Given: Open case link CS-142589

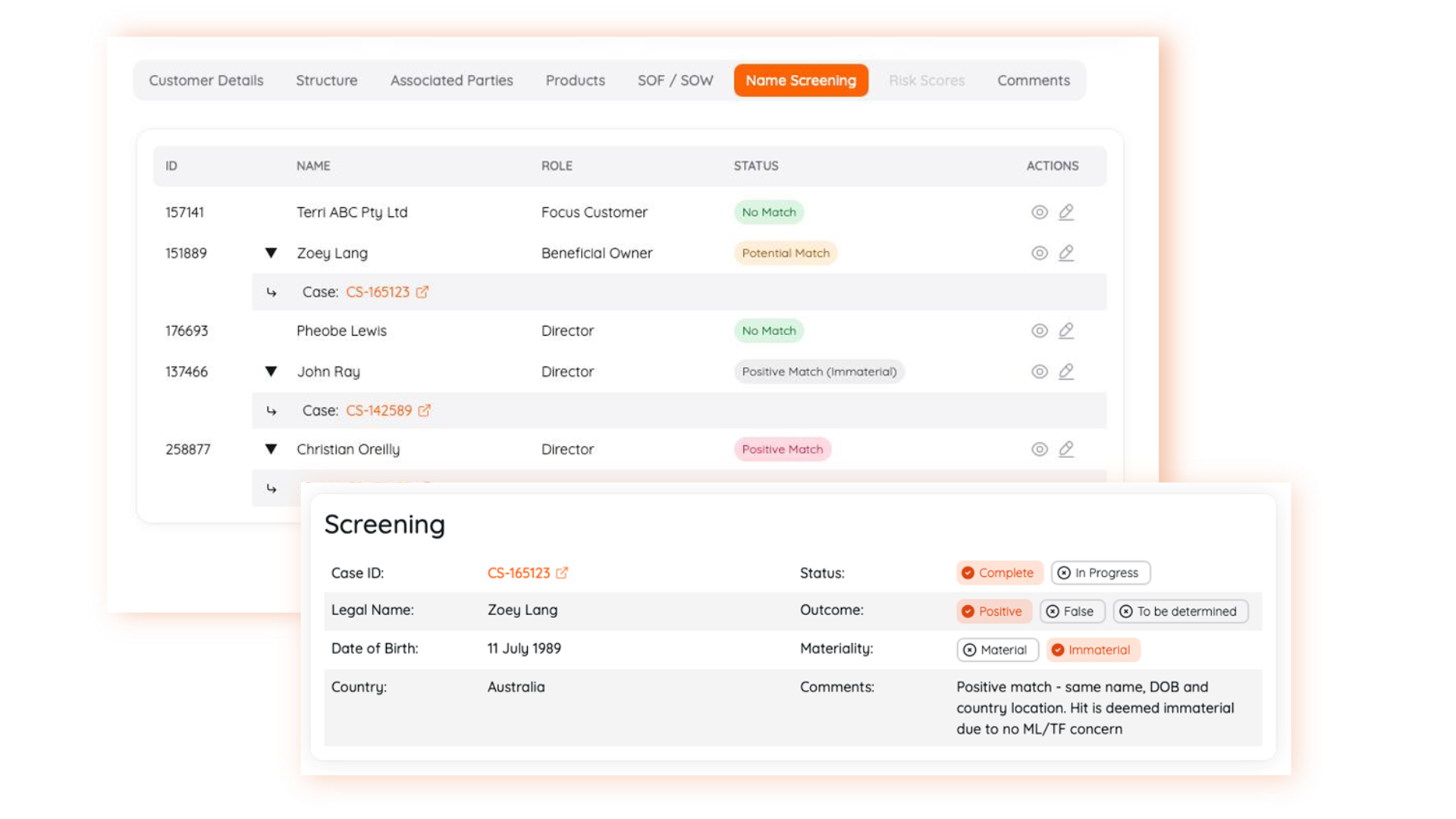Looking at the screenshot, I should click(x=379, y=410).
